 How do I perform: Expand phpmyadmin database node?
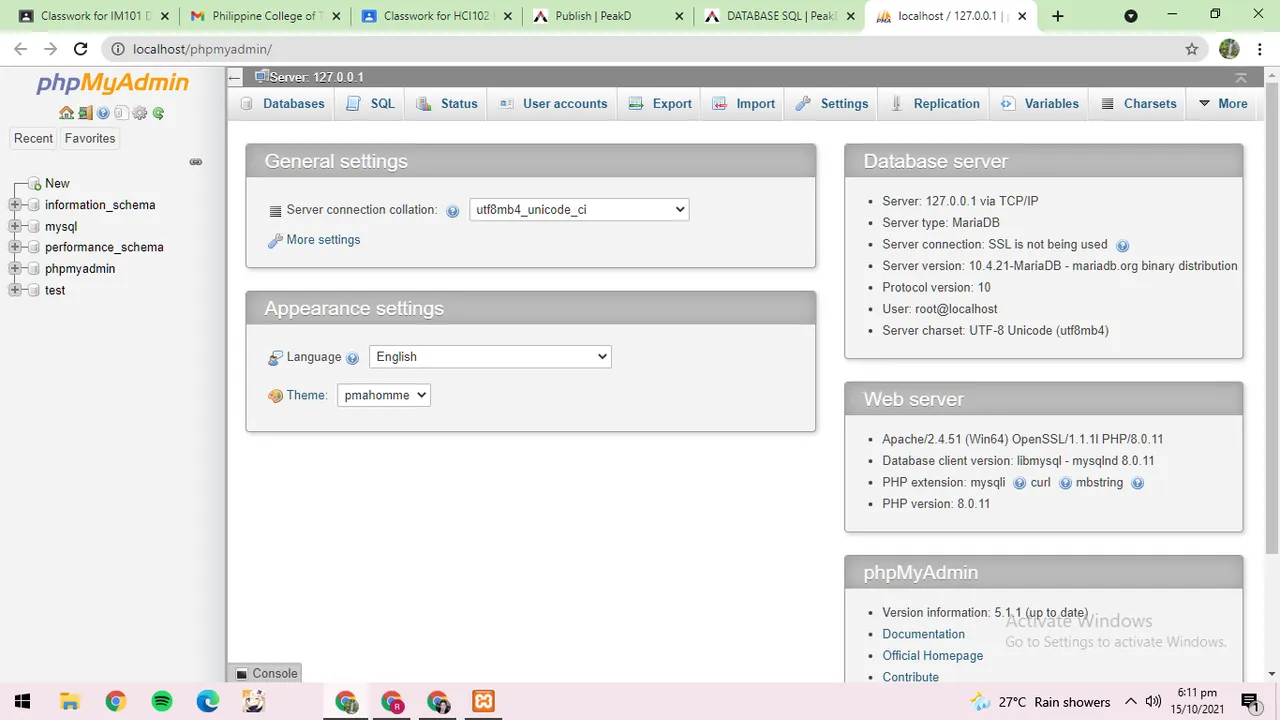15,269
